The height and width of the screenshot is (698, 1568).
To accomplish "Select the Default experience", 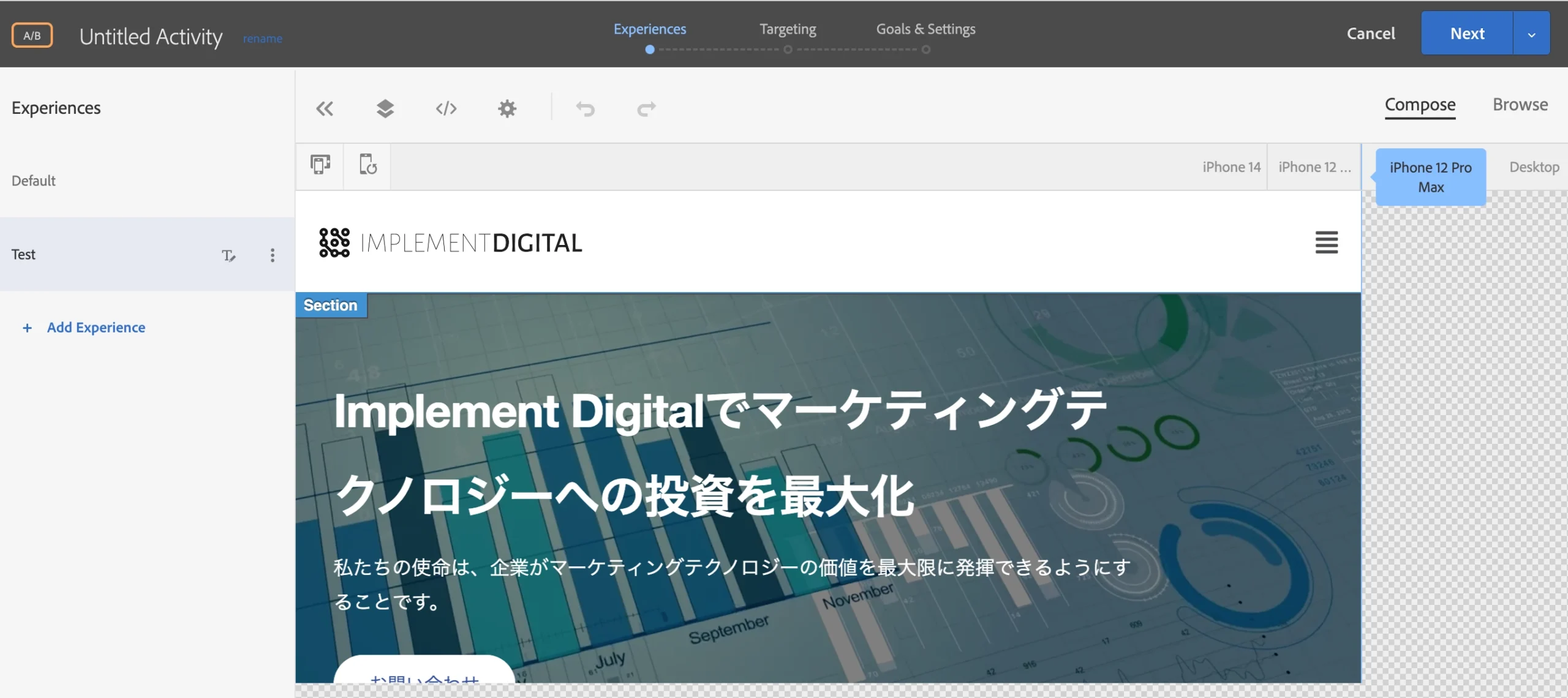I will 147,181.
